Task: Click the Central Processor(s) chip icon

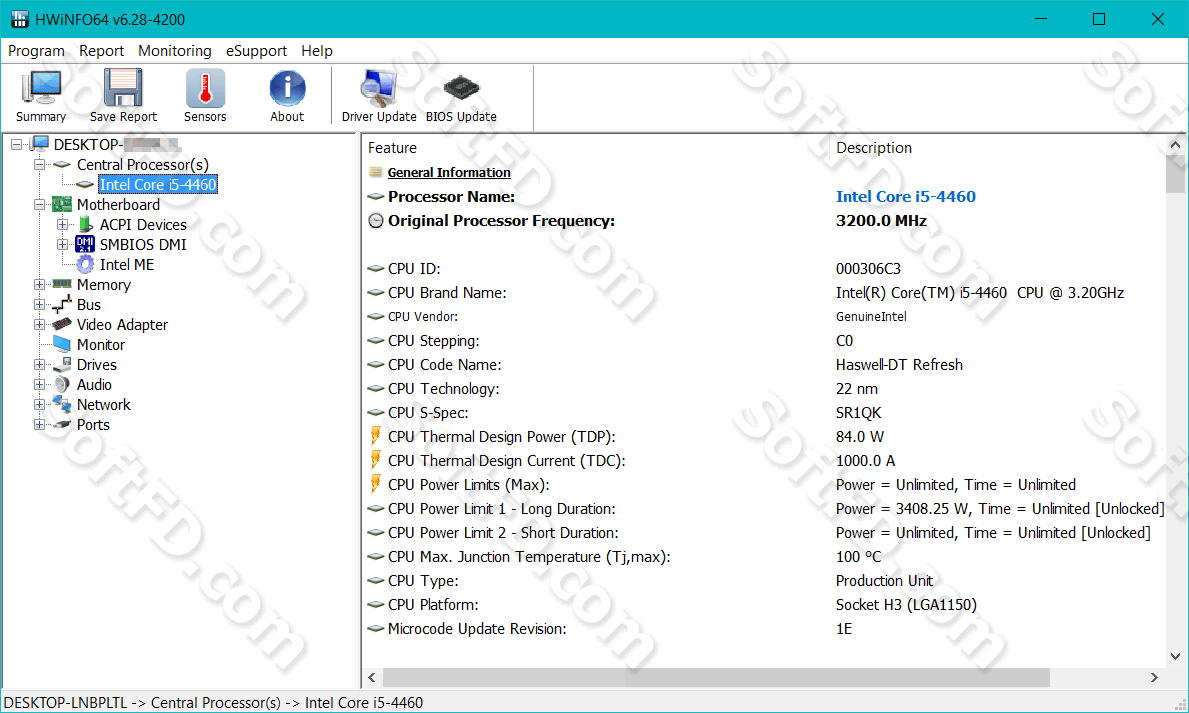Action: pos(62,165)
